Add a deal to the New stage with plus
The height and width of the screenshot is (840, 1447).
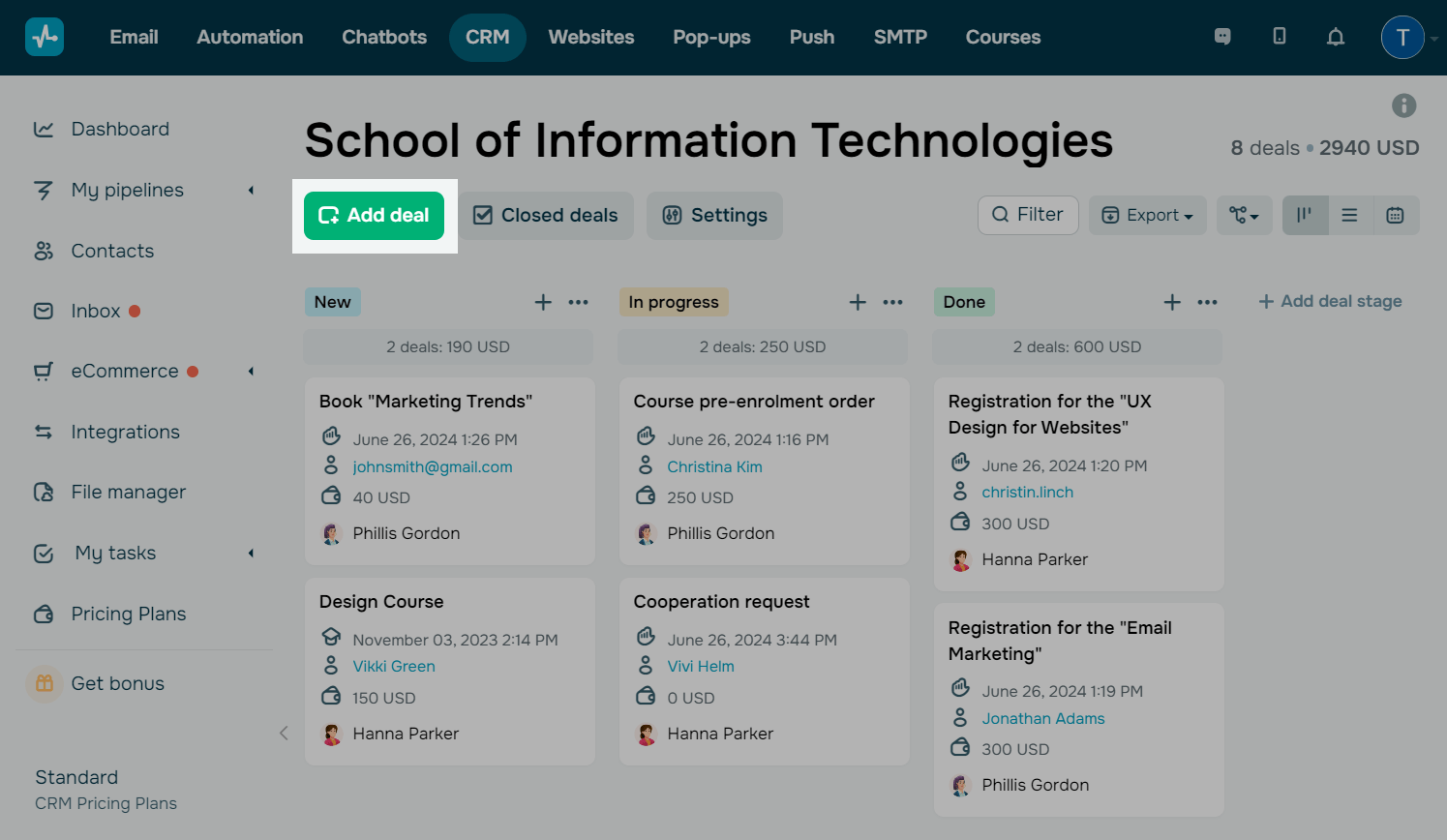pyautogui.click(x=543, y=302)
